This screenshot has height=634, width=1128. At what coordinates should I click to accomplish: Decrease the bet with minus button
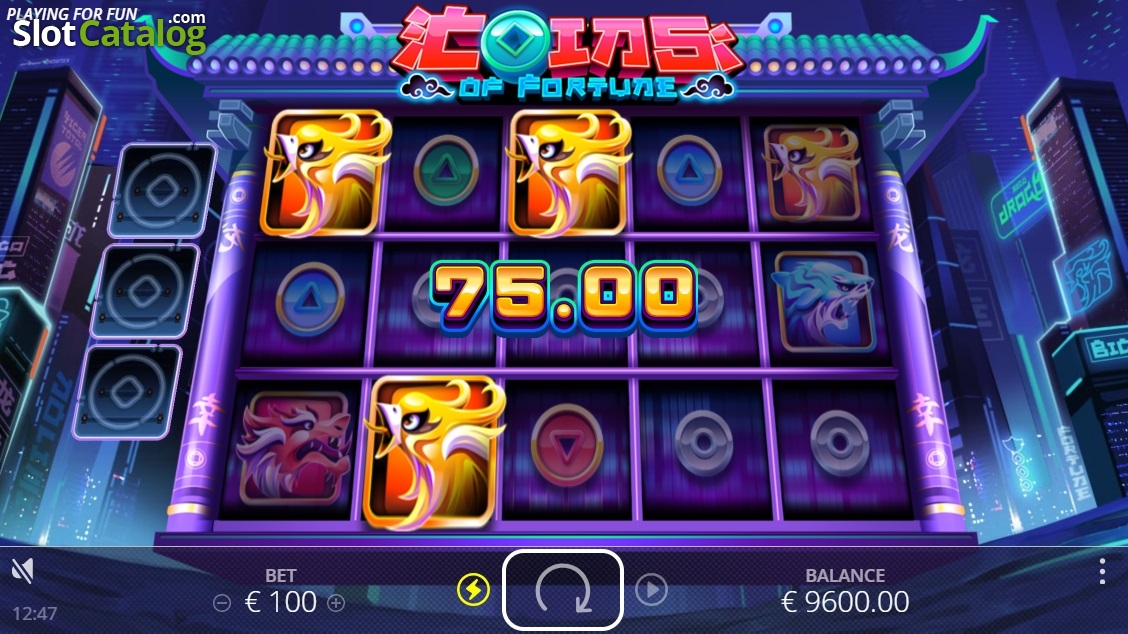(x=222, y=603)
